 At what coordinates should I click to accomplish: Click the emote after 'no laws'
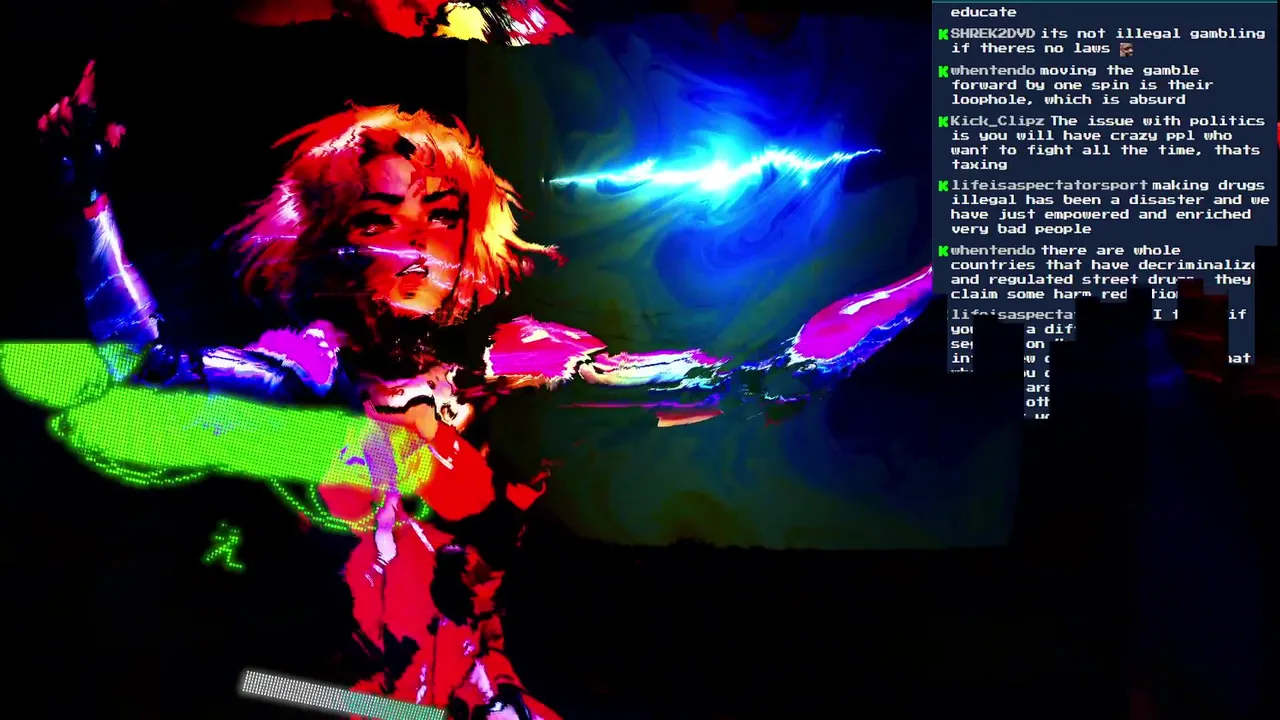[x=1126, y=49]
